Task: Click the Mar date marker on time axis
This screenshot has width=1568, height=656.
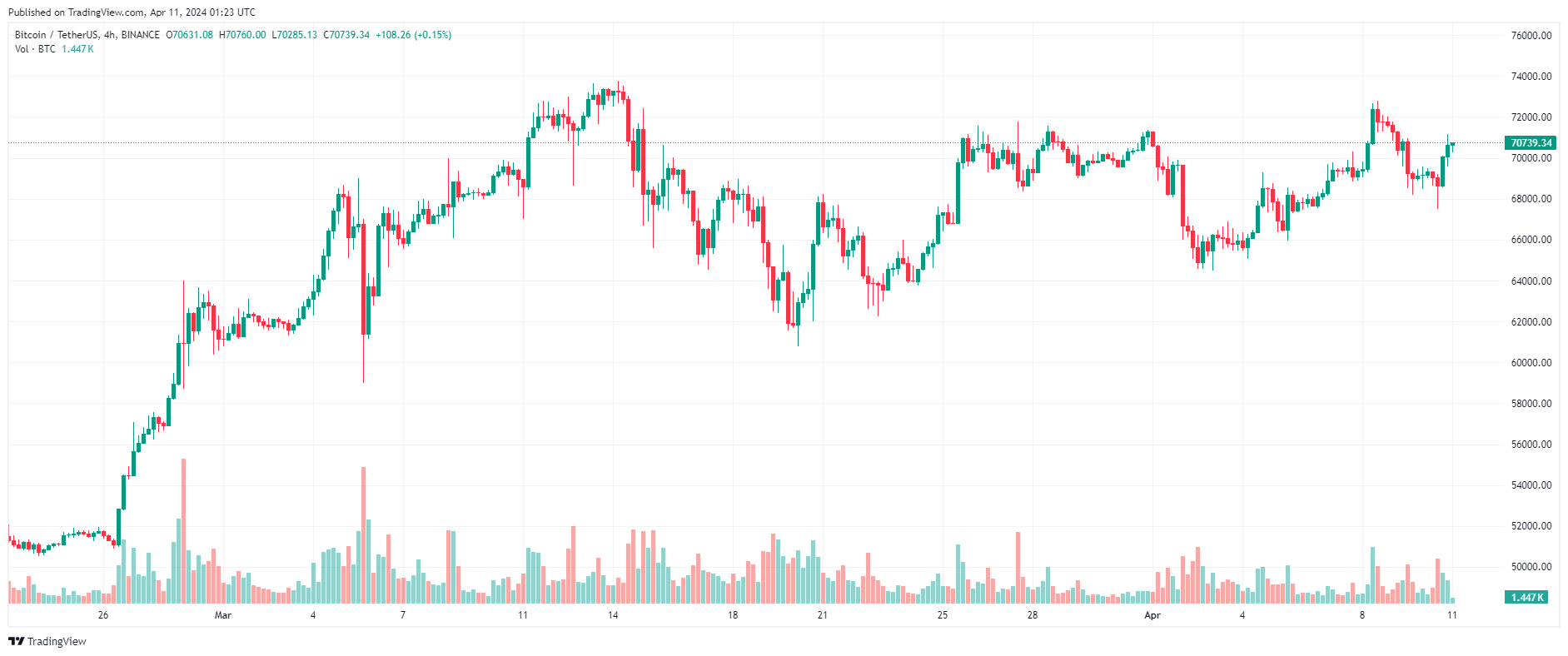Action: point(223,615)
